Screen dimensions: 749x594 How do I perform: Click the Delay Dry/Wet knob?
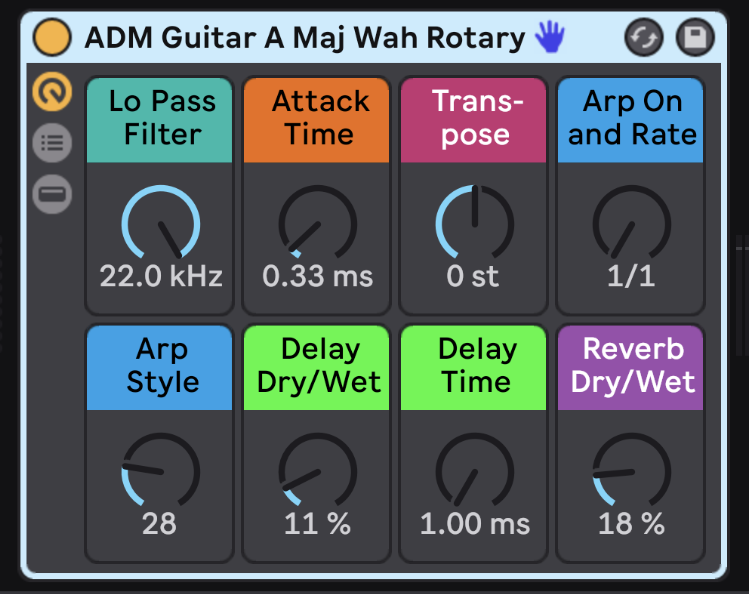pyautogui.click(x=318, y=471)
